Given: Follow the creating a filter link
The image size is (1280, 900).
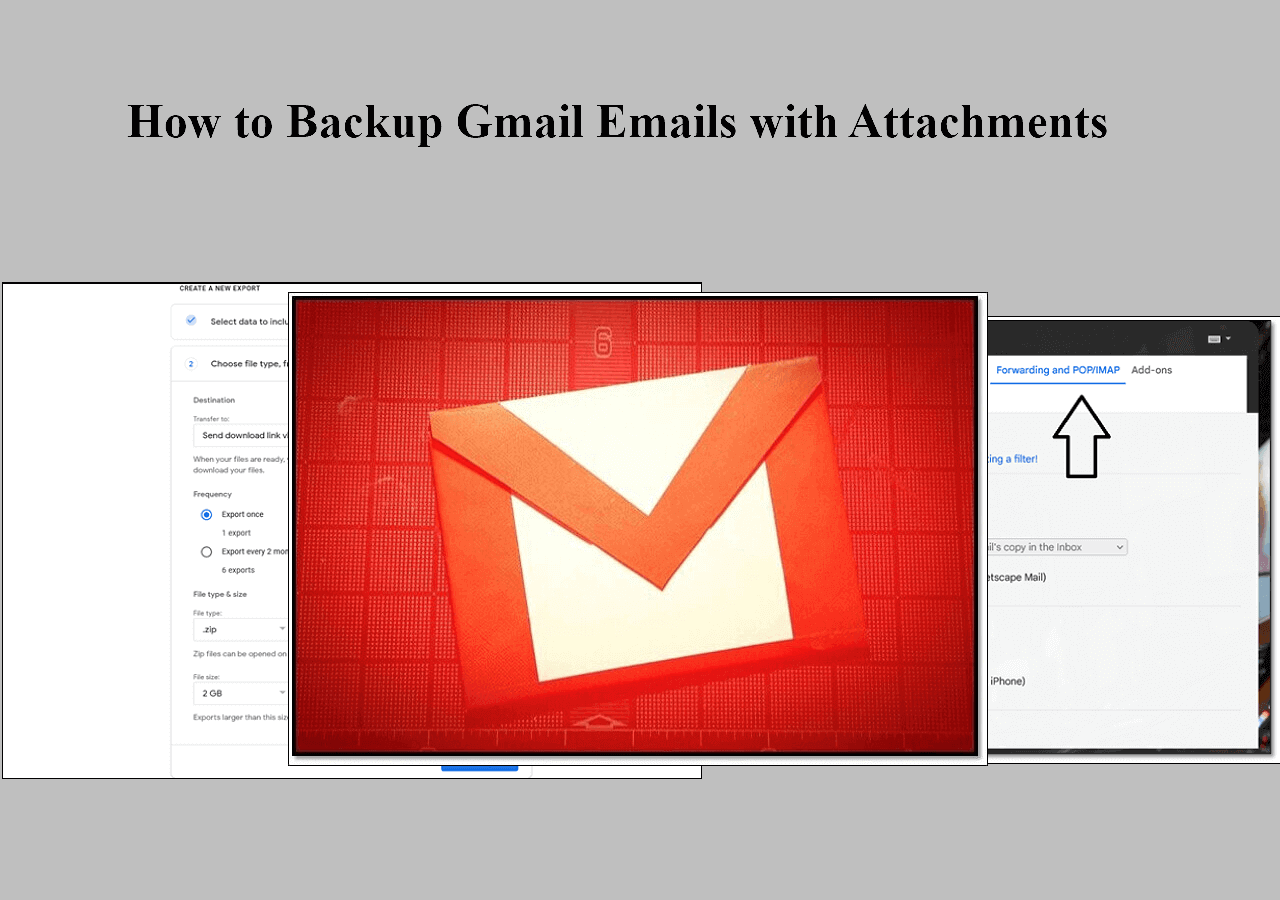Looking at the screenshot, I should tap(1013, 459).
